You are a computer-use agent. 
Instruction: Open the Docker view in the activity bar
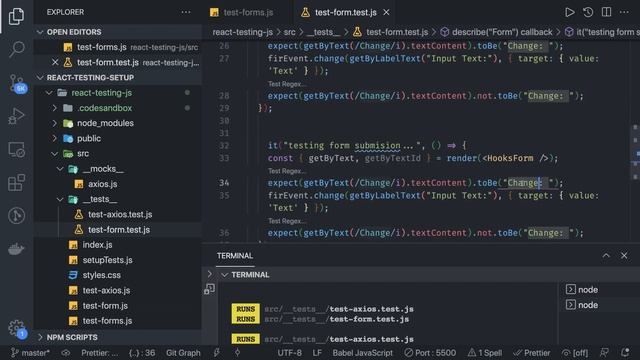16,249
